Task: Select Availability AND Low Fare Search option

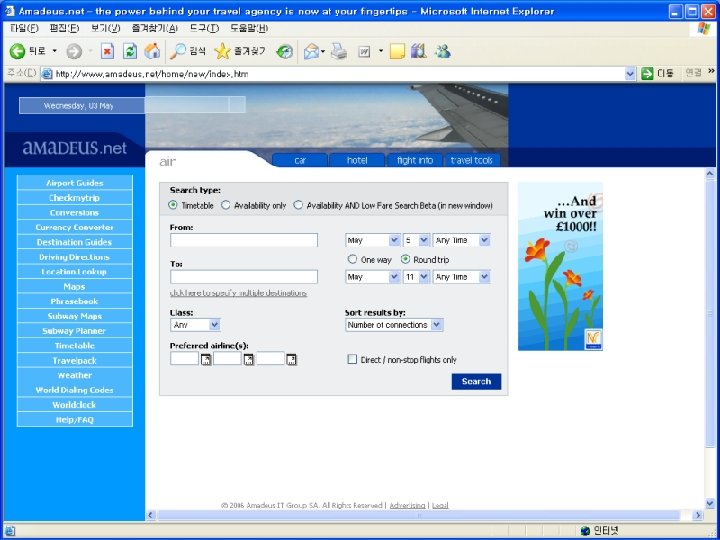Action: [298, 205]
